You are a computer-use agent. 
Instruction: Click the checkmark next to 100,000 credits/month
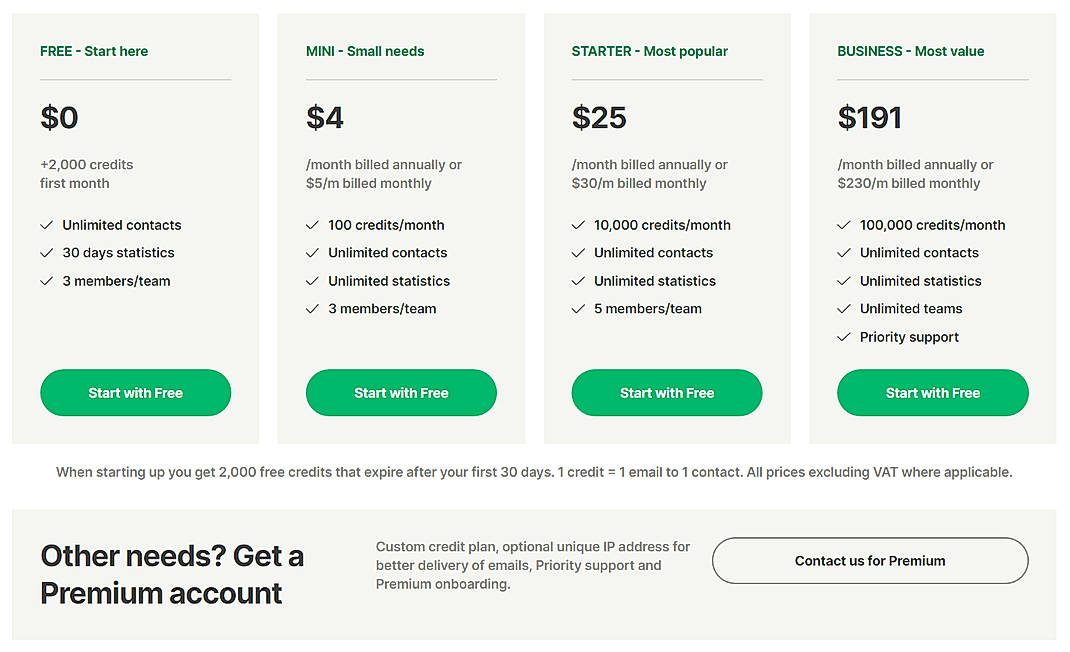click(844, 225)
